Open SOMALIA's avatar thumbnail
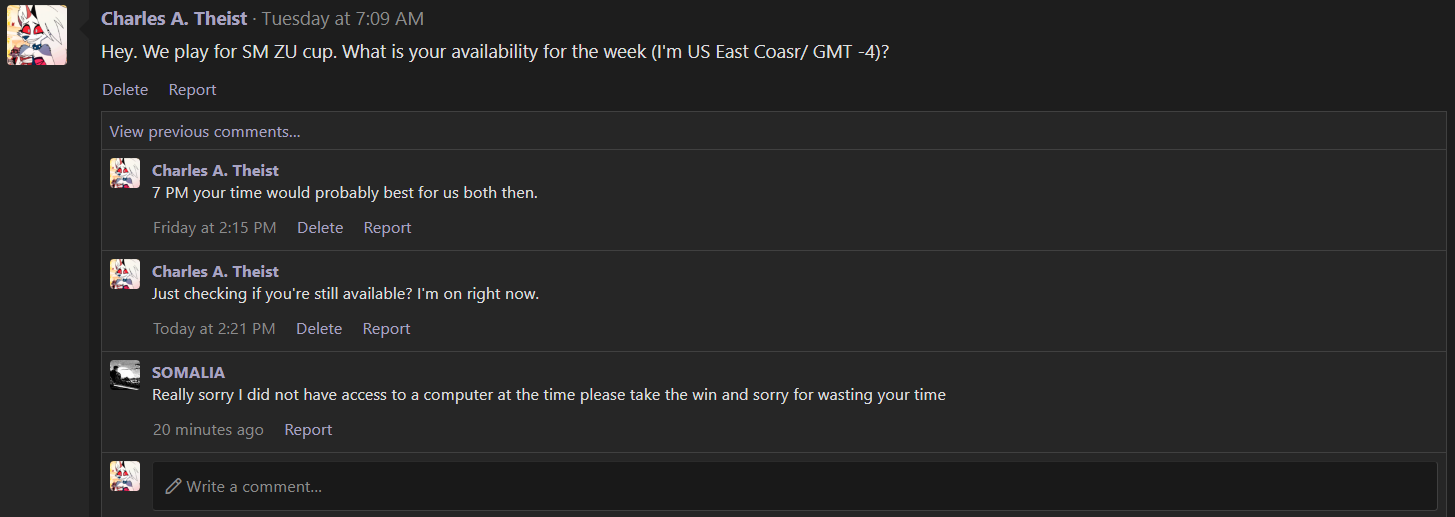Screen dimensions: 1455x517 pyautogui.click(x=125, y=375)
